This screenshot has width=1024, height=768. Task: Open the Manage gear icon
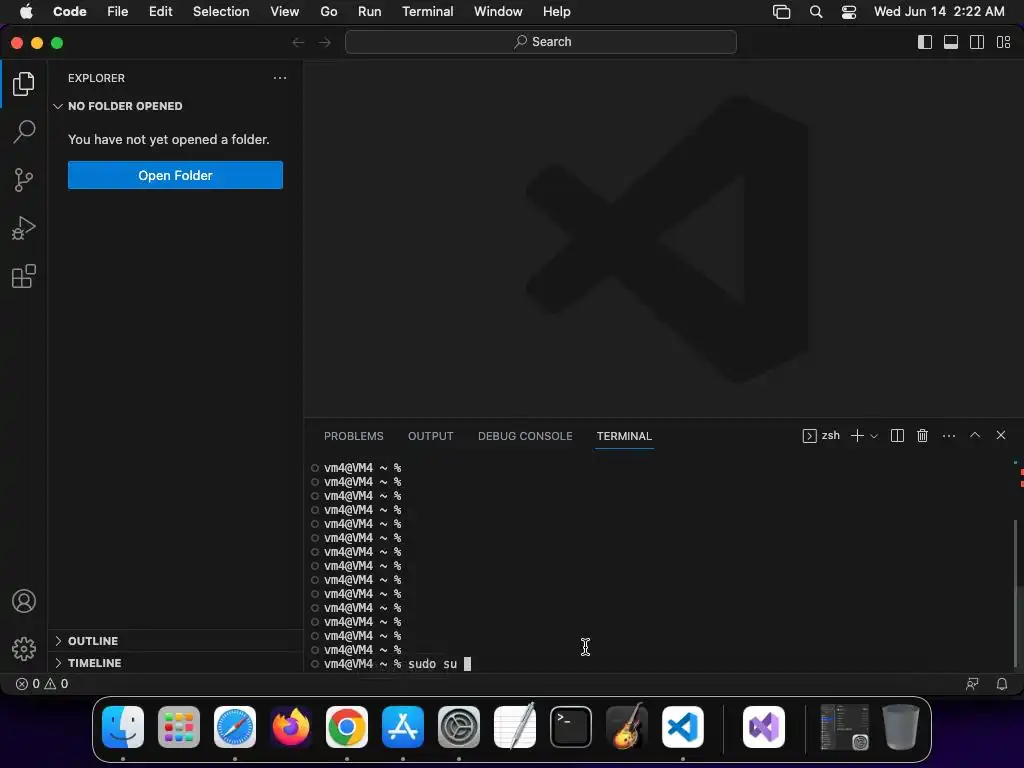(24, 648)
